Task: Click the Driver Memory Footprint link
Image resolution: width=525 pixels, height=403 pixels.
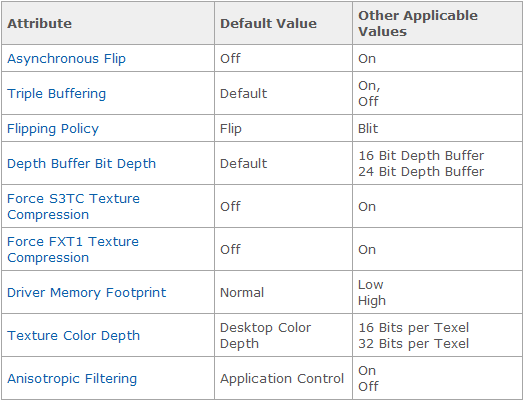Action: coord(86,293)
